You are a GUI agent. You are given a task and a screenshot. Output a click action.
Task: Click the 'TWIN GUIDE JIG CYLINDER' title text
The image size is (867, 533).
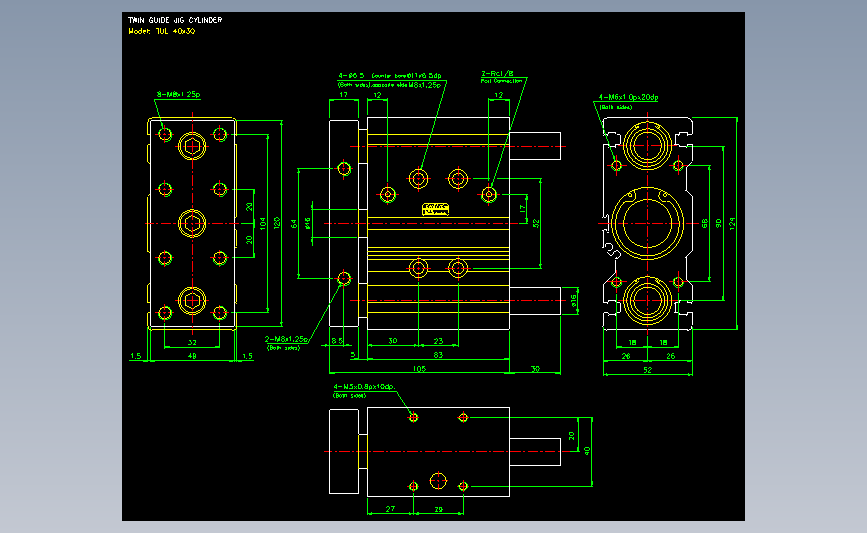pos(175,20)
